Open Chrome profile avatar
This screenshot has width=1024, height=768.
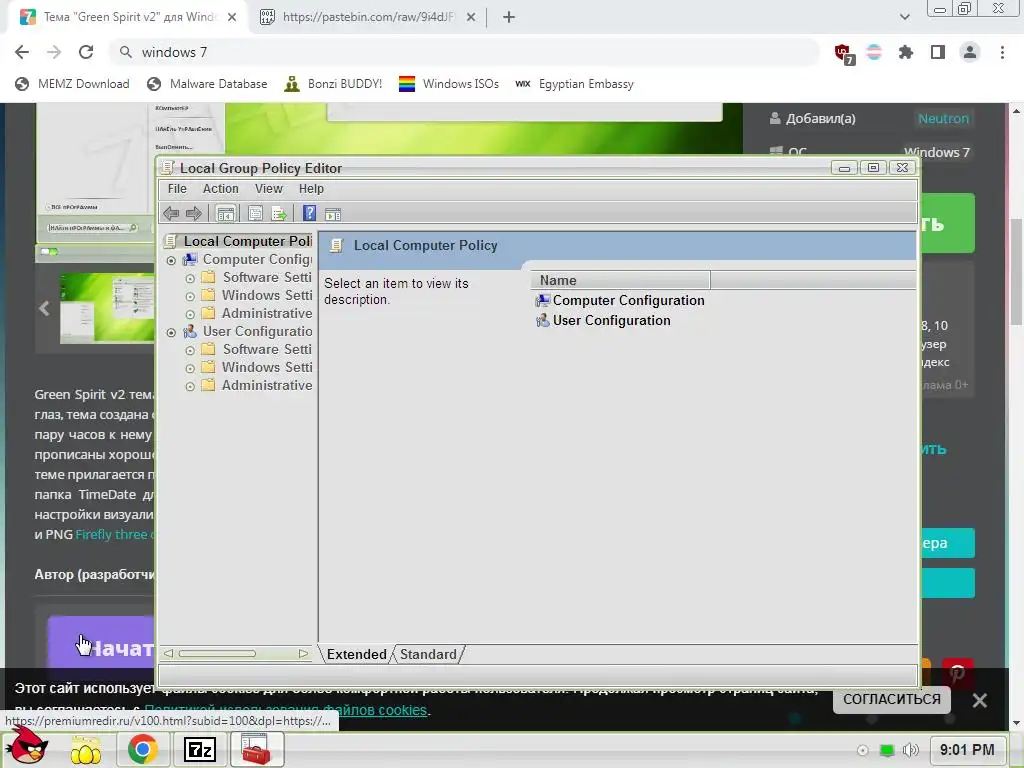[x=970, y=52]
